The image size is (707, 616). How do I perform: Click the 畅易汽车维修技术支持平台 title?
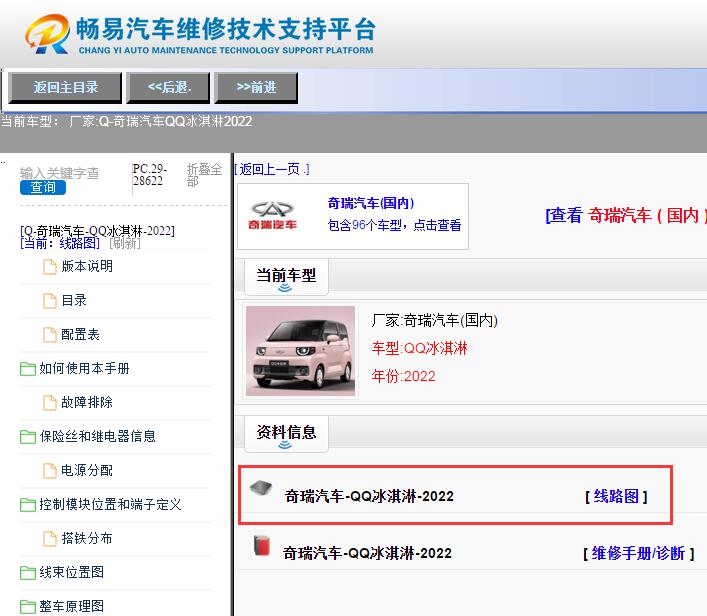click(x=226, y=29)
